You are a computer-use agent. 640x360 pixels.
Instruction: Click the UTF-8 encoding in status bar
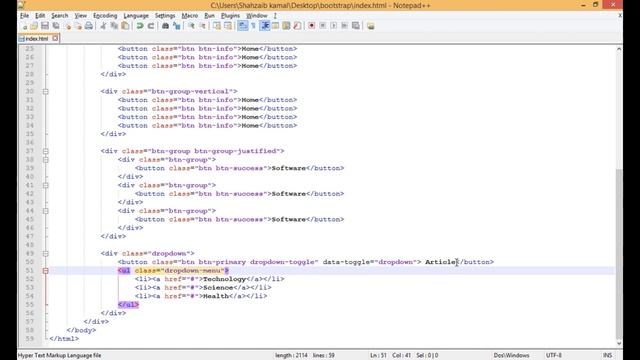coord(554,356)
